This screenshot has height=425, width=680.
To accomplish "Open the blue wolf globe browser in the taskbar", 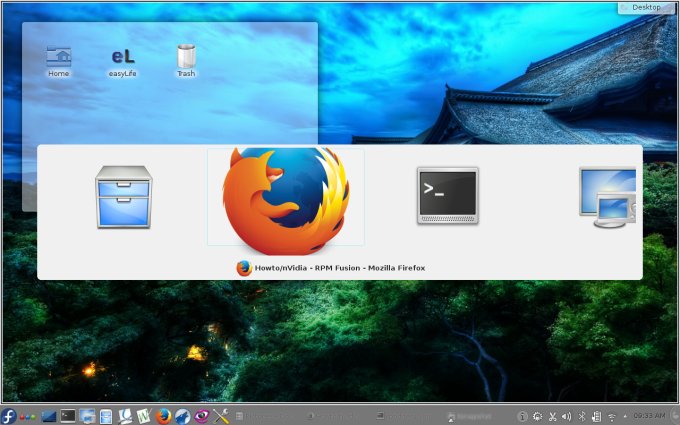I will point(183,416).
